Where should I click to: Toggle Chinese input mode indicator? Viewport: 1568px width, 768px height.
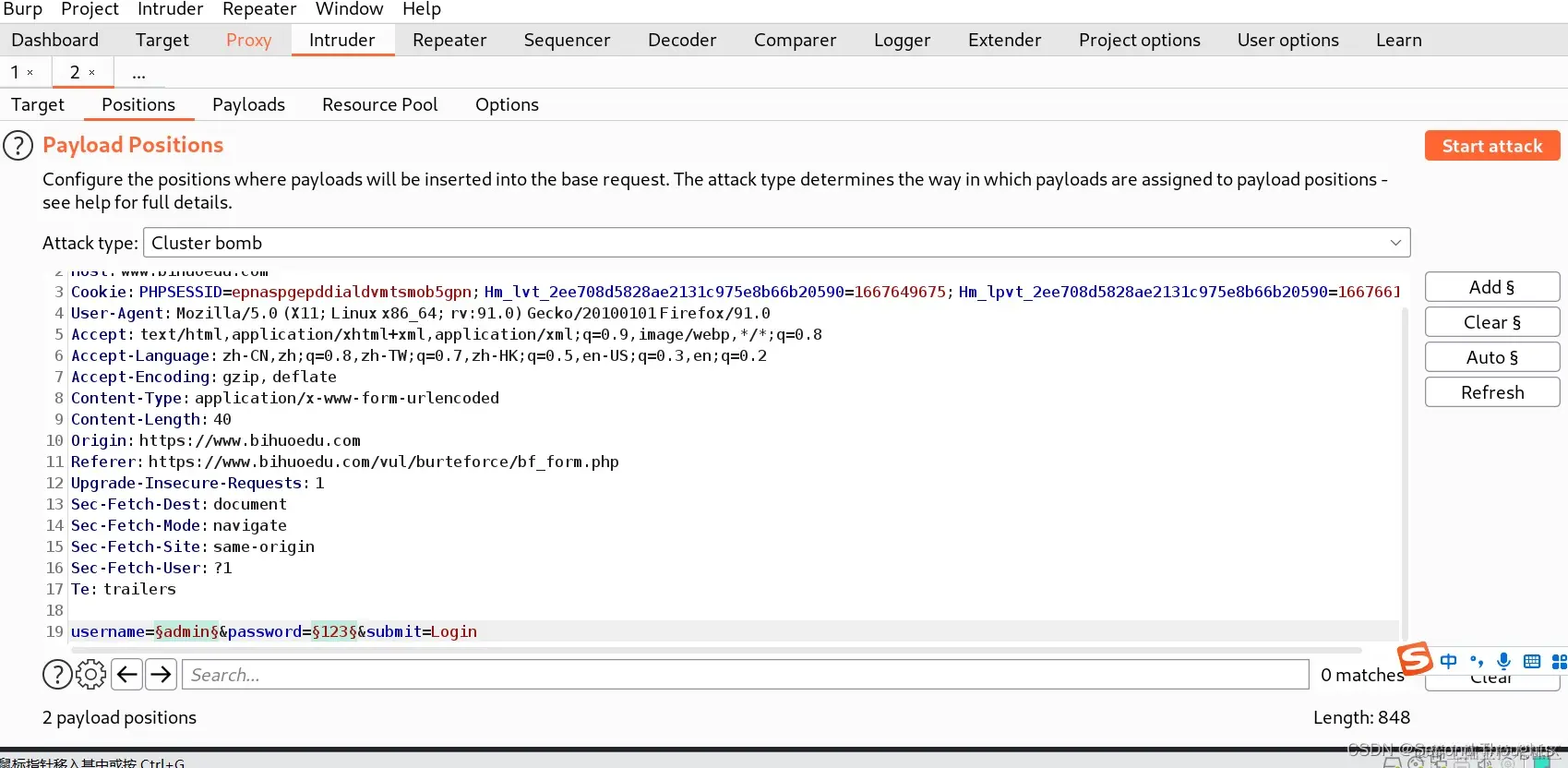[1449, 661]
